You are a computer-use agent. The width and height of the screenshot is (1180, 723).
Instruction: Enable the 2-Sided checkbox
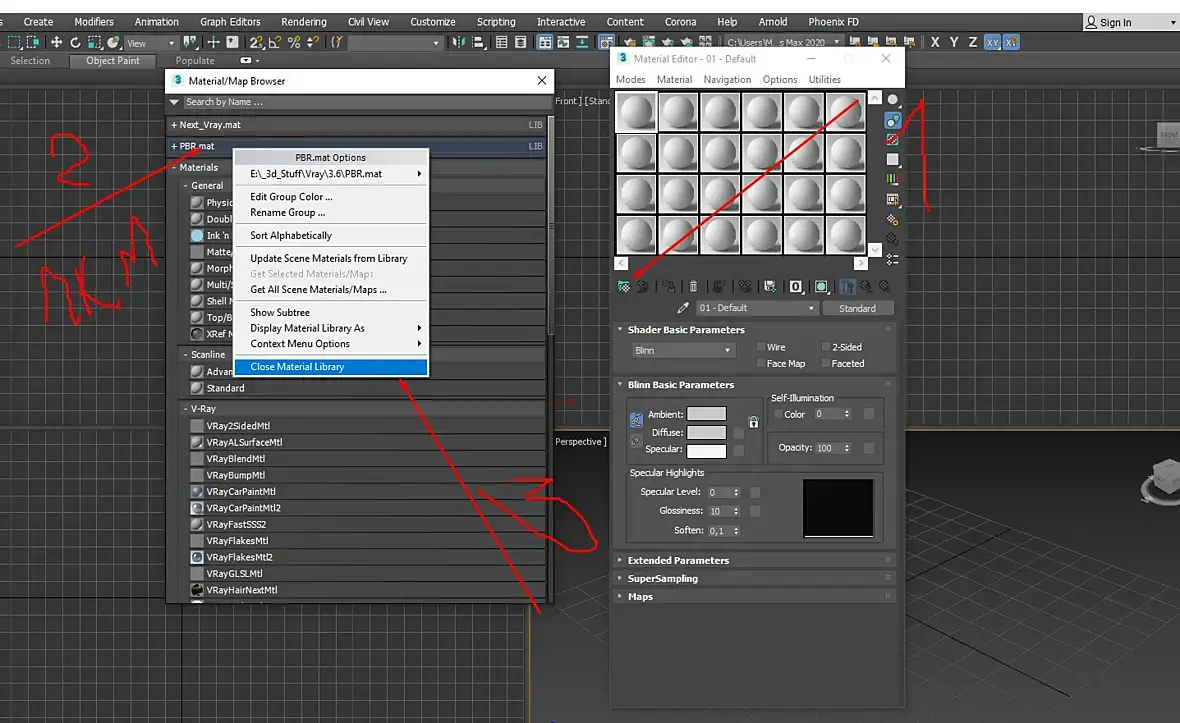pos(826,347)
